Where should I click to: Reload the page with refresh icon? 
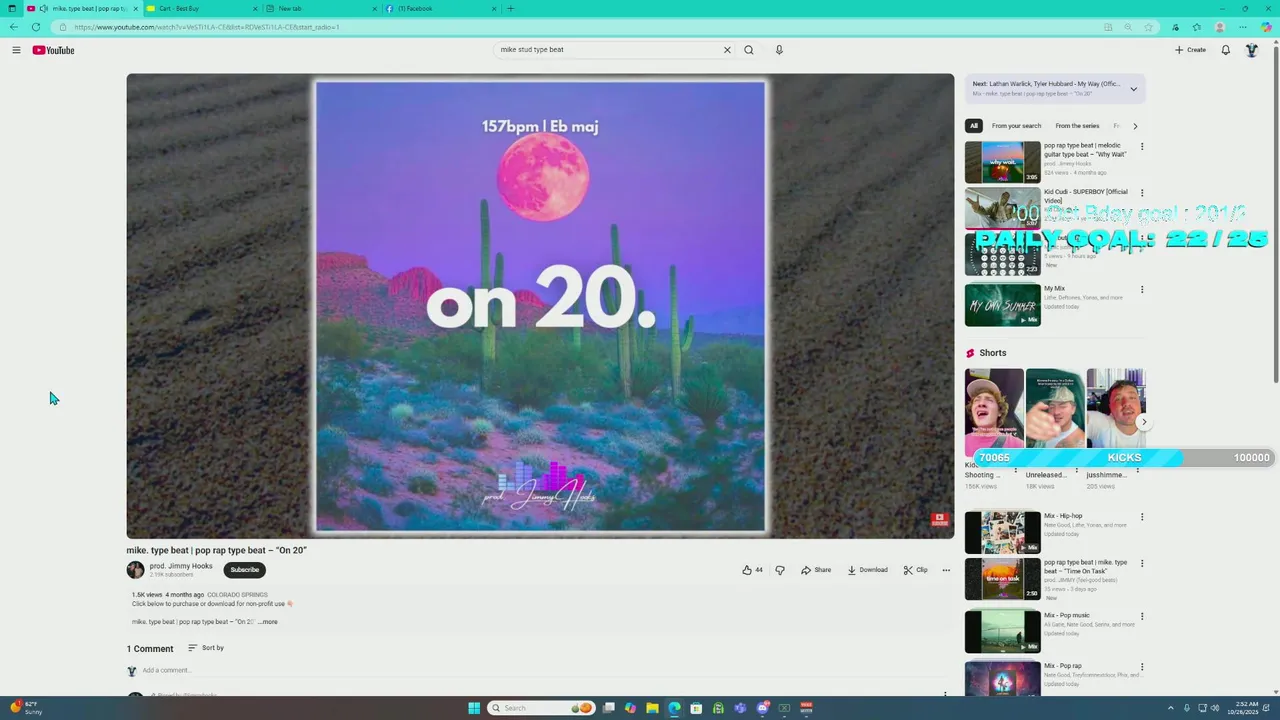(36, 27)
